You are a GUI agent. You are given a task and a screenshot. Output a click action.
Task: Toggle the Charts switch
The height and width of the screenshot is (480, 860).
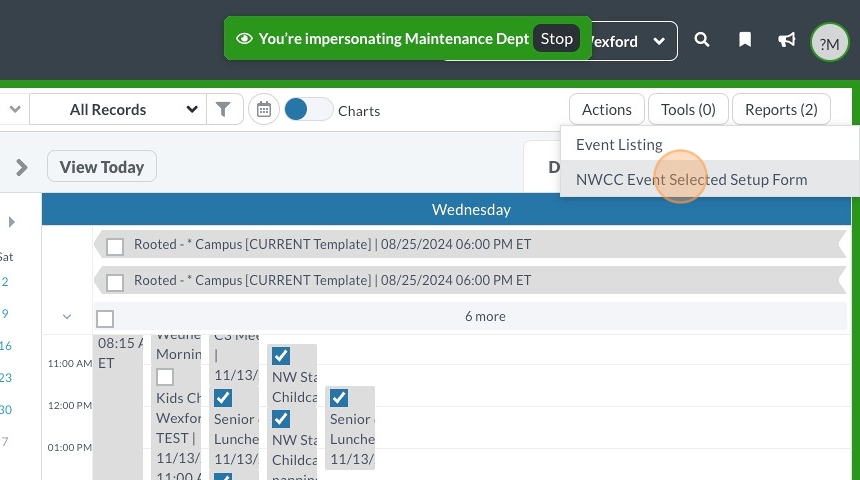pos(308,110)
